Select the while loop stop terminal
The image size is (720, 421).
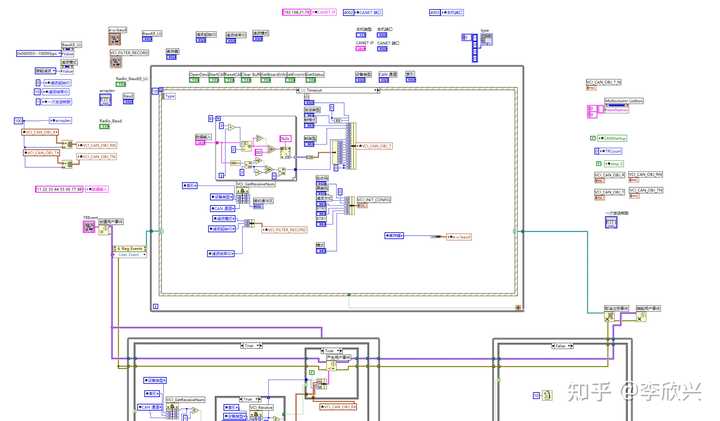518,307
